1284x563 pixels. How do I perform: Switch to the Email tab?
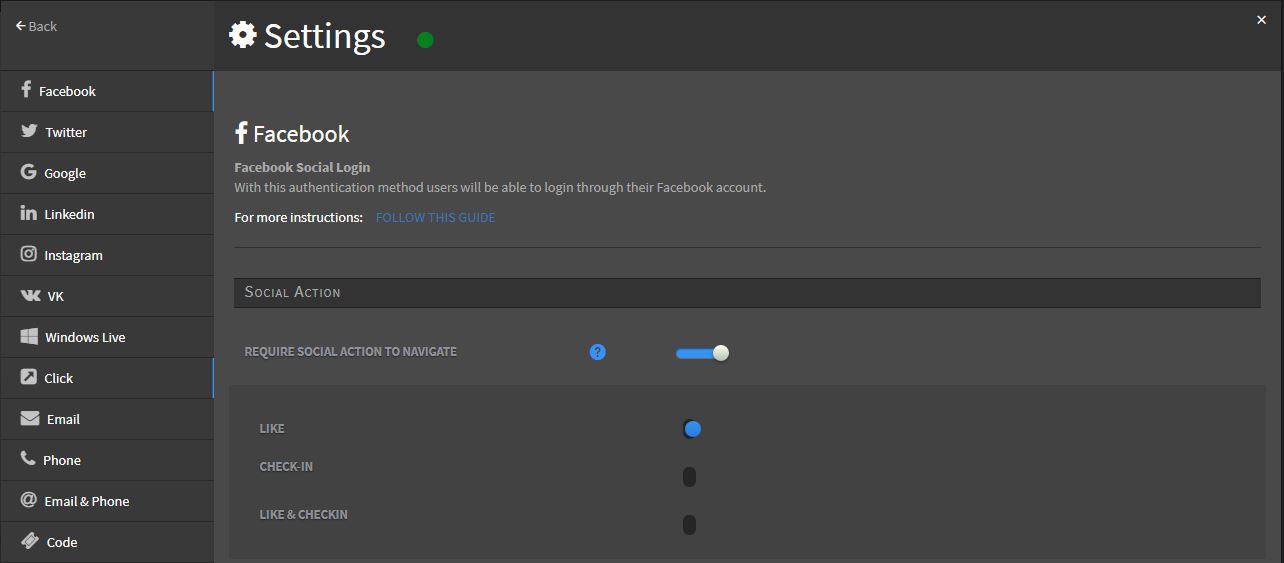[107, 418]
